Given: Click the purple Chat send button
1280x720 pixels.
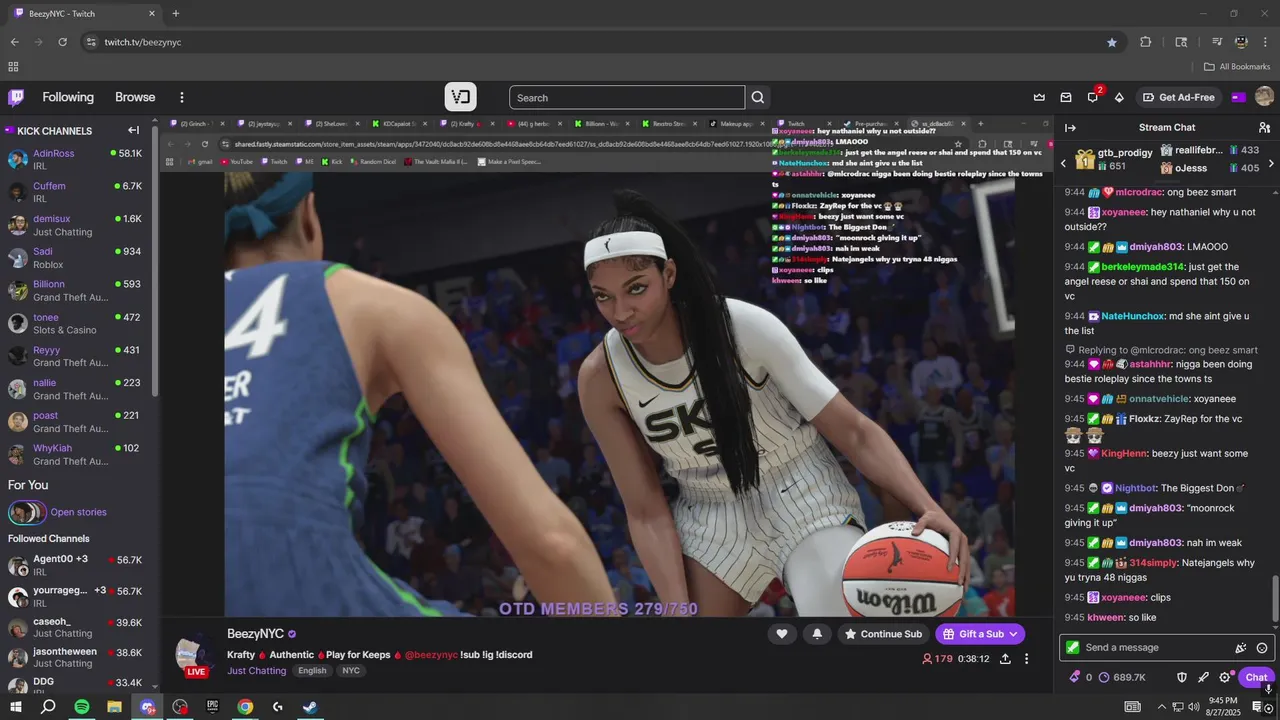Looking at the screenshot, I should pyautogui.click(x=1256, y=677).
